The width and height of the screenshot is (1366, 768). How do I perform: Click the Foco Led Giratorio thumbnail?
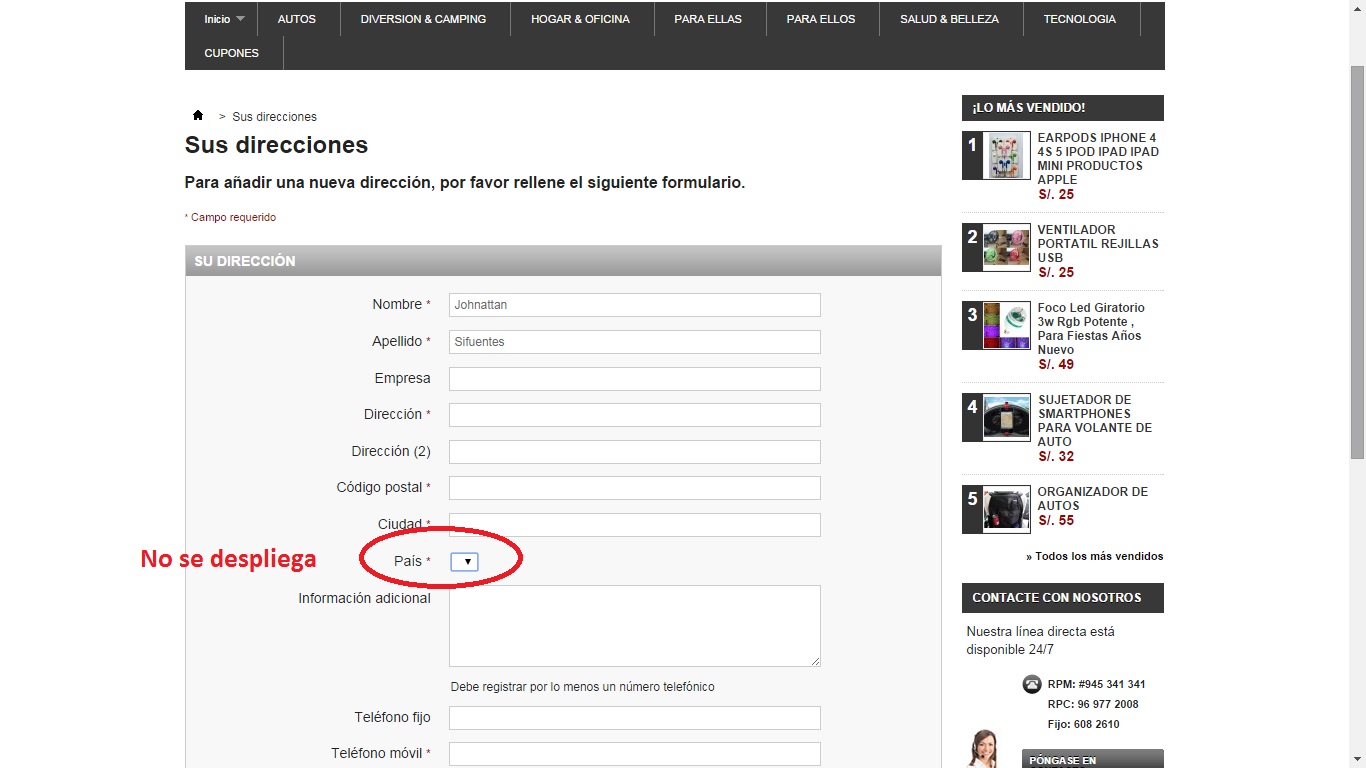click(1006, 326)
